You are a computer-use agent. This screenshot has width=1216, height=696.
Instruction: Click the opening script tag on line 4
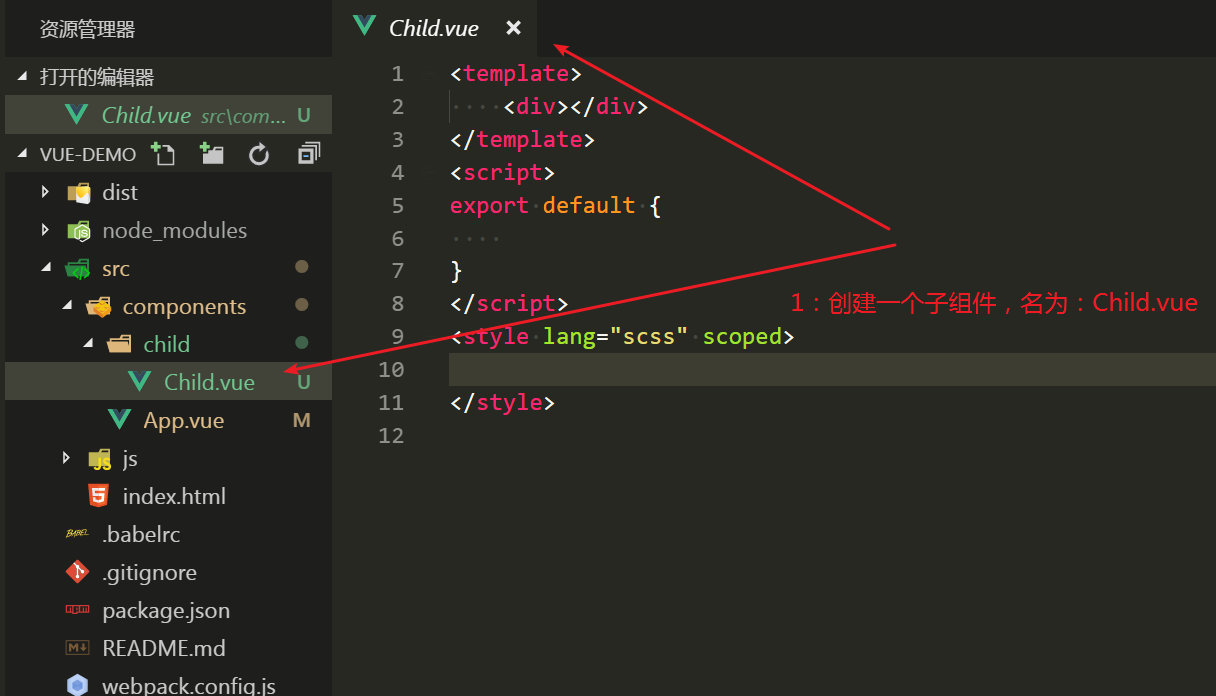(503, 173)
